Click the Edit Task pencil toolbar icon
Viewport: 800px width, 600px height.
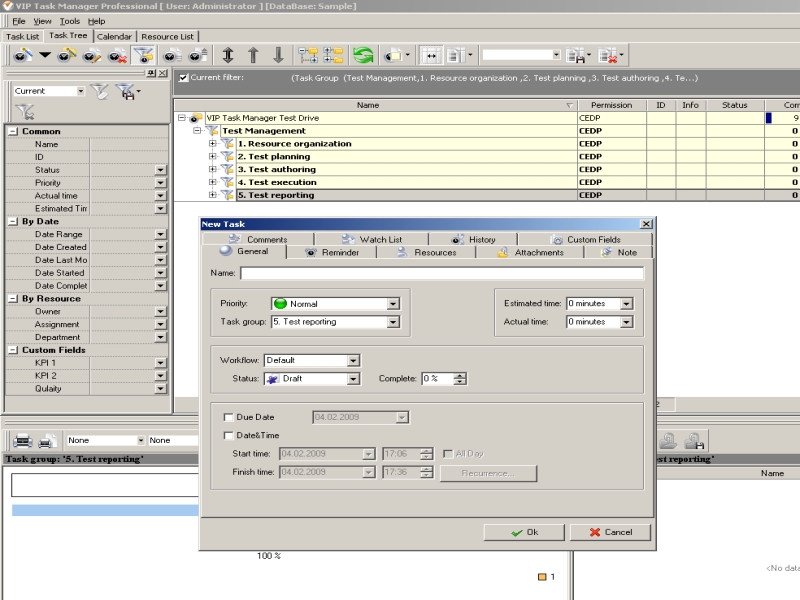(x=92, y=55)
